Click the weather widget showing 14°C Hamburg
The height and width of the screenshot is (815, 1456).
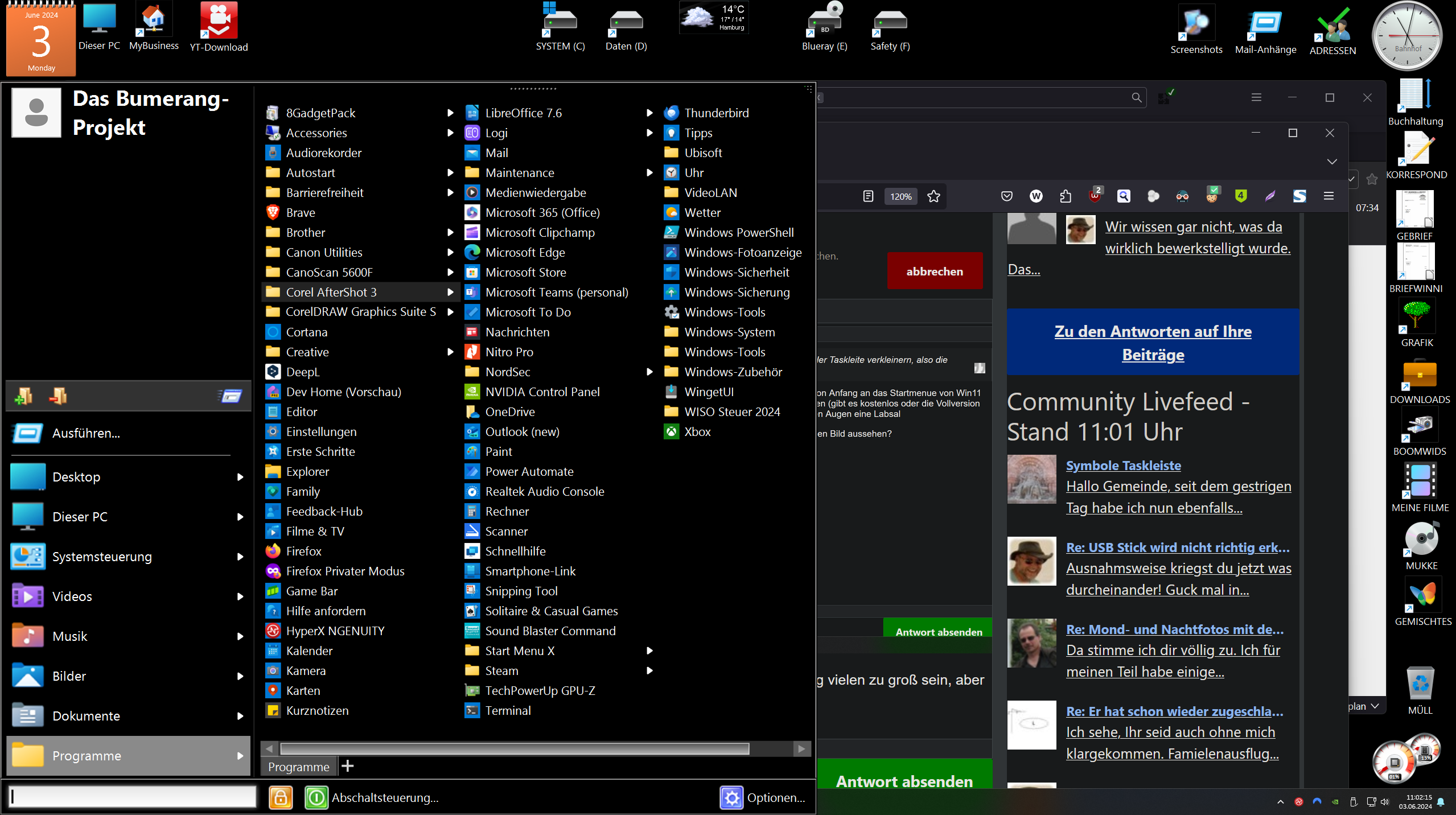pyautogui.click(x=714, y=17)
